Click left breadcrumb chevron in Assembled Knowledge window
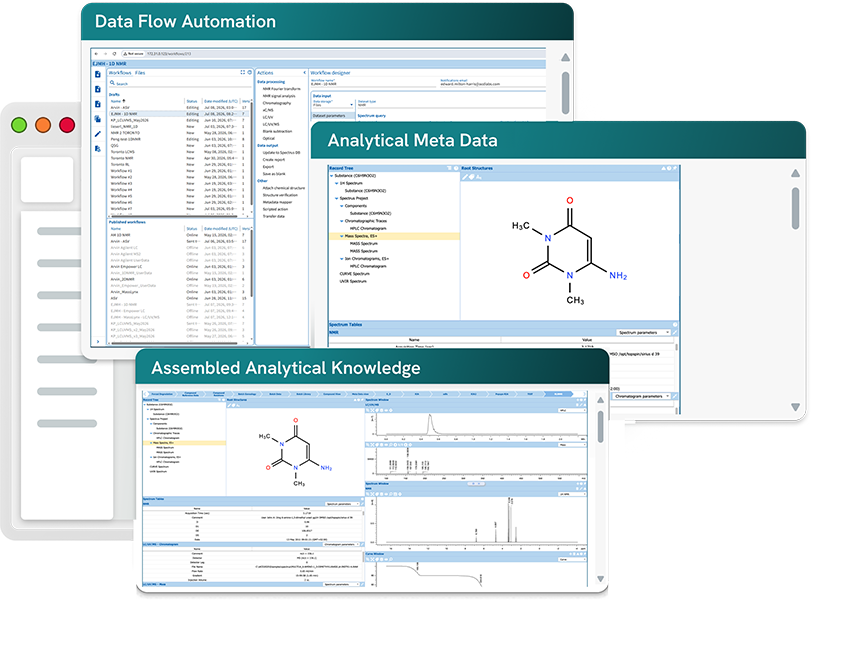 (146, 394)
